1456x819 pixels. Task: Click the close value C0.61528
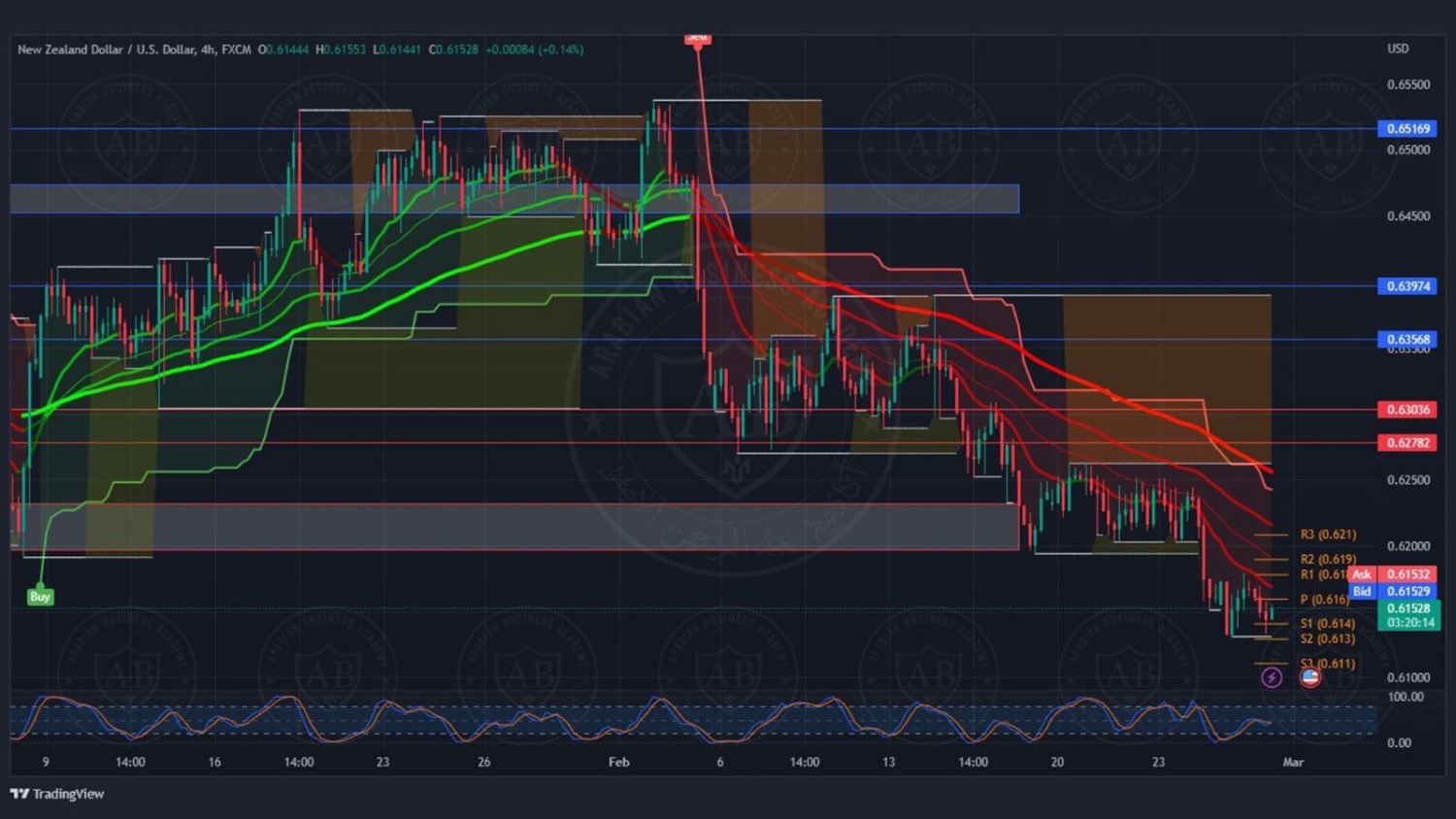pos(453,49)
